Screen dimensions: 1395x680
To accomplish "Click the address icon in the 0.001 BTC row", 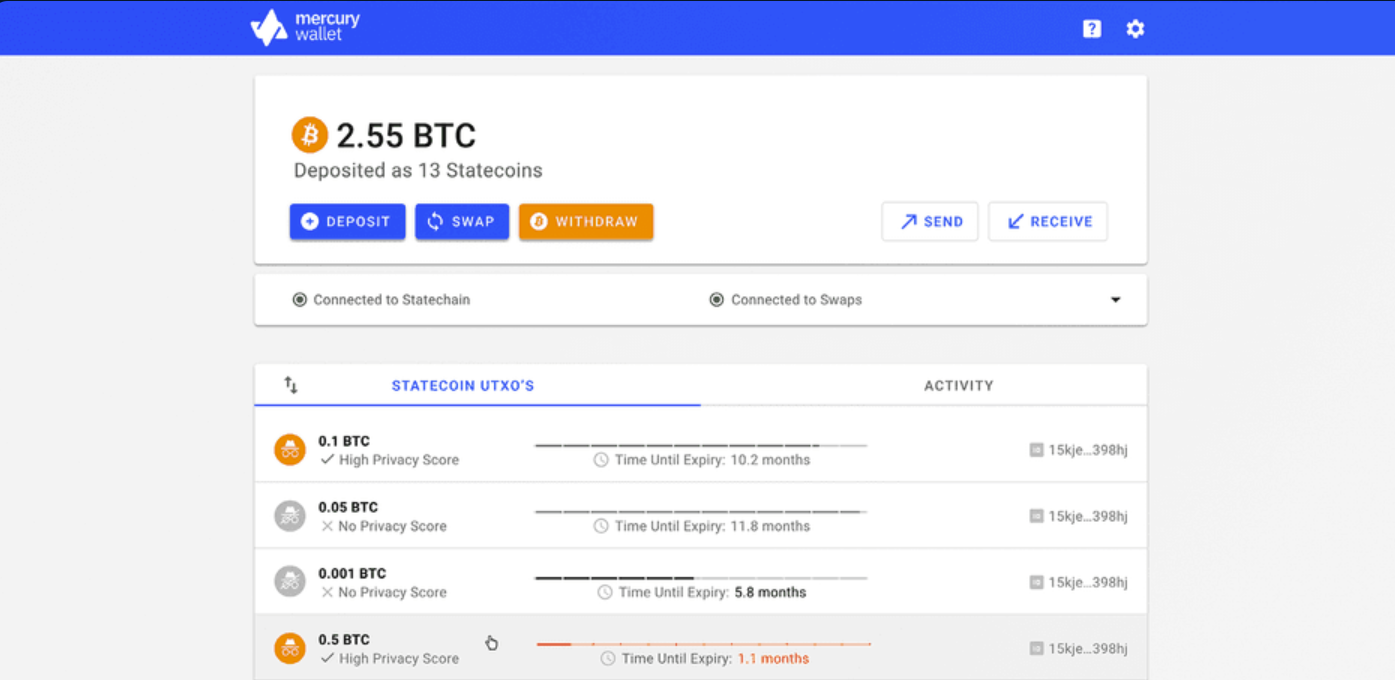I will 1037,582.
